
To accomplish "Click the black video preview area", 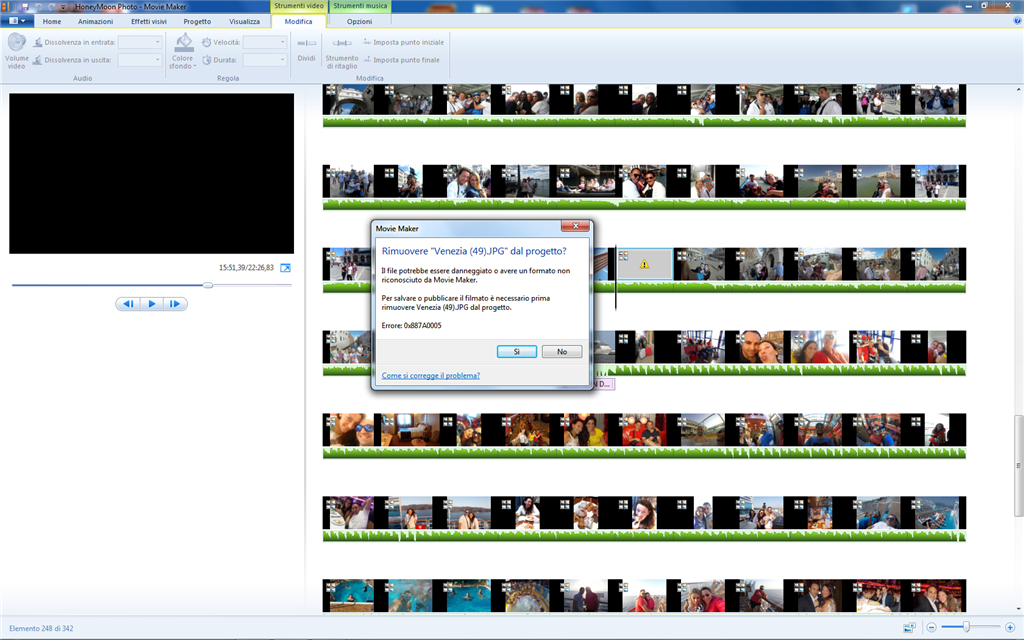I will point(152,173).
